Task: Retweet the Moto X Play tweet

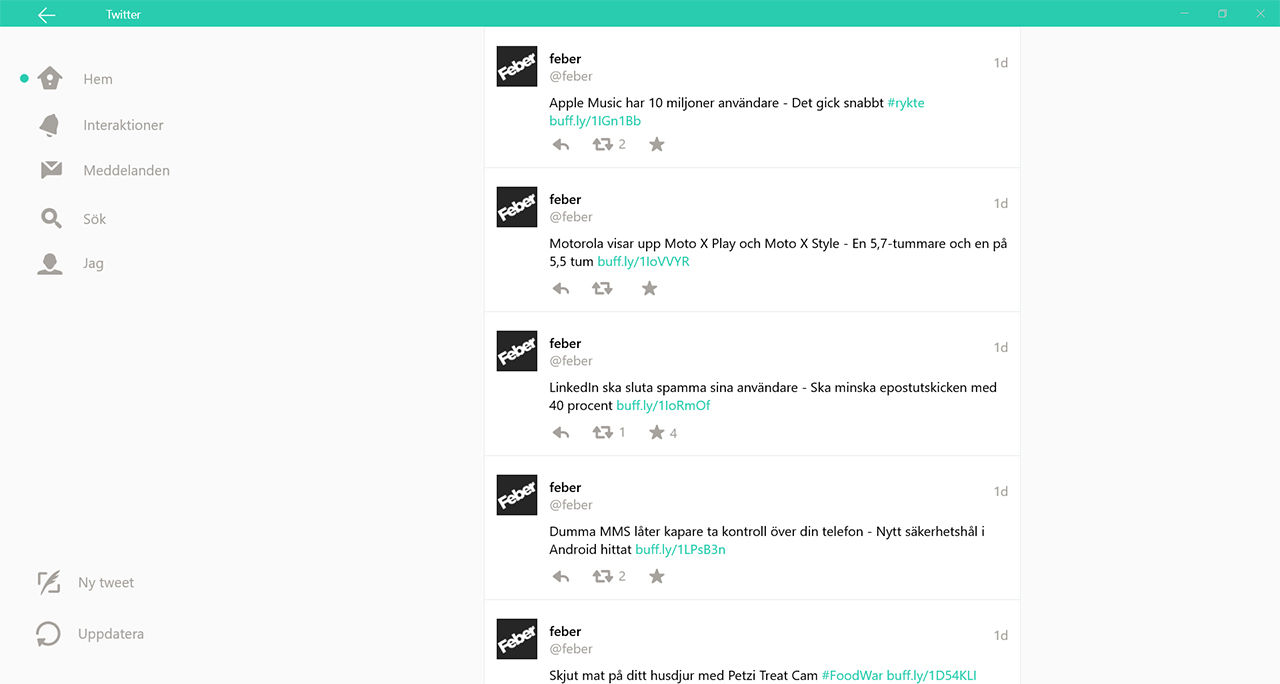Action: pos(603,288)
